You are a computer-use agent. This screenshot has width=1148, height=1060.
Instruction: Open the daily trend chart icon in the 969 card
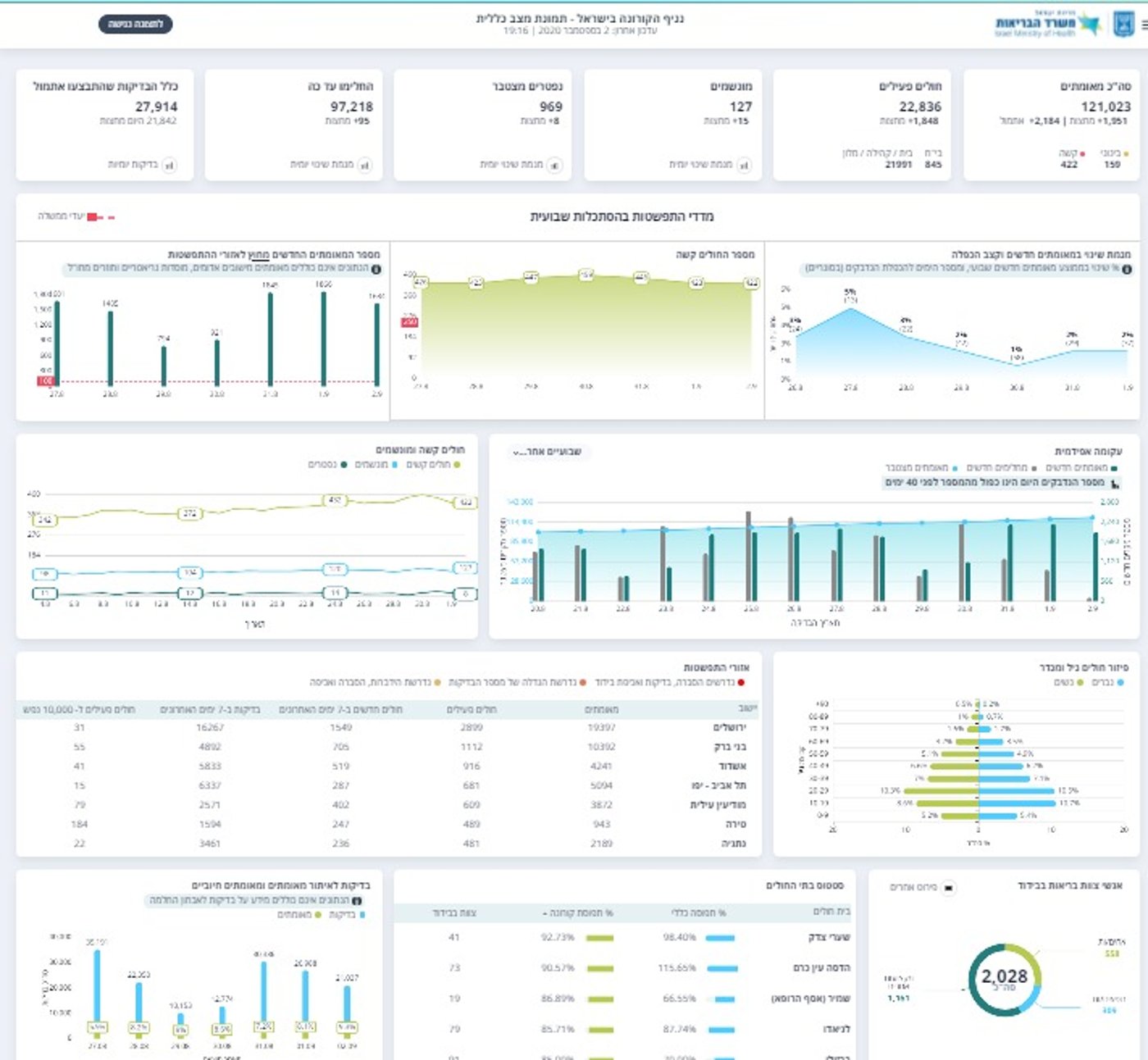(x=554, y=165)
